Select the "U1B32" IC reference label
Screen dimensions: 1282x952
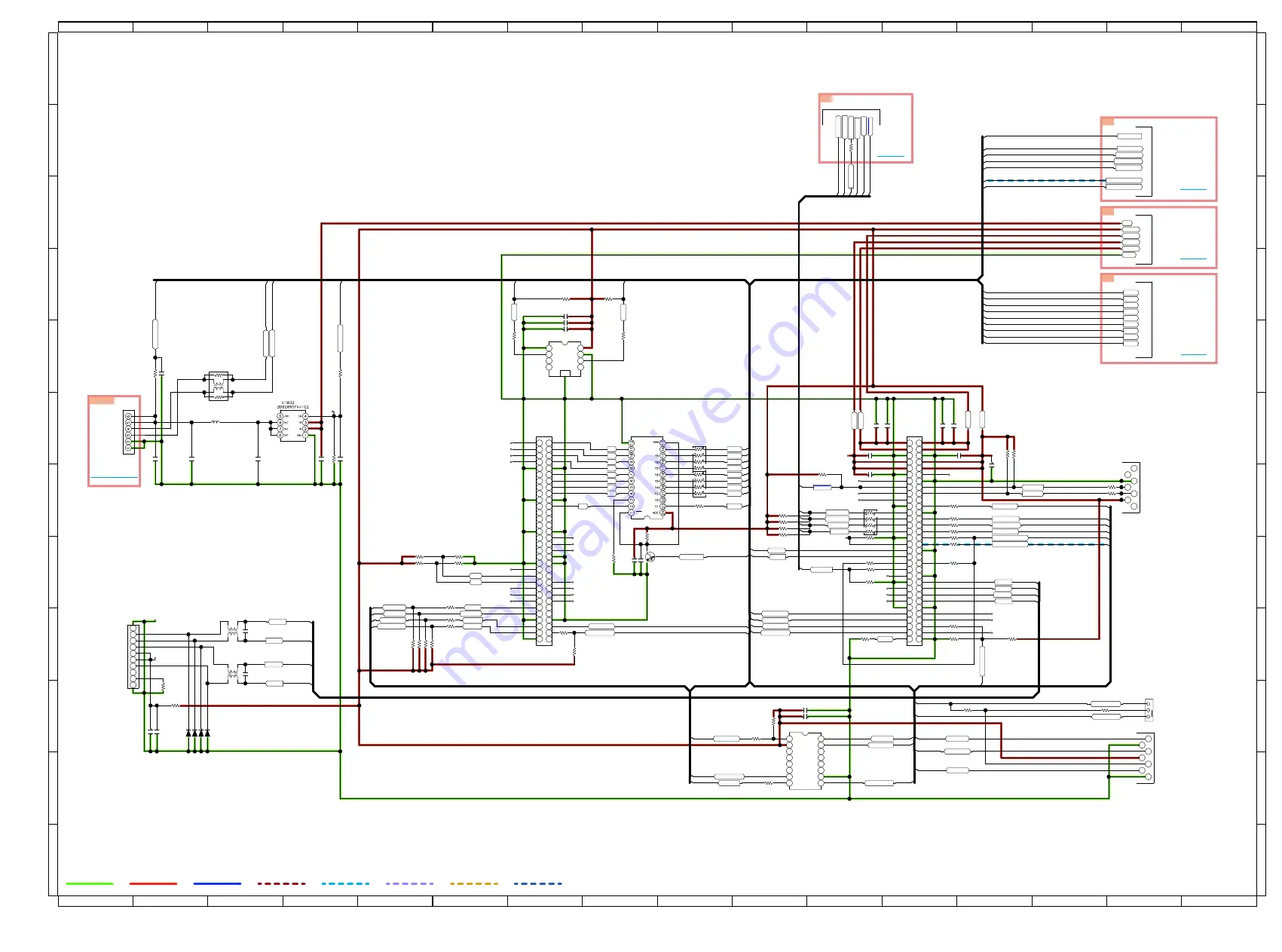(288, 403)
